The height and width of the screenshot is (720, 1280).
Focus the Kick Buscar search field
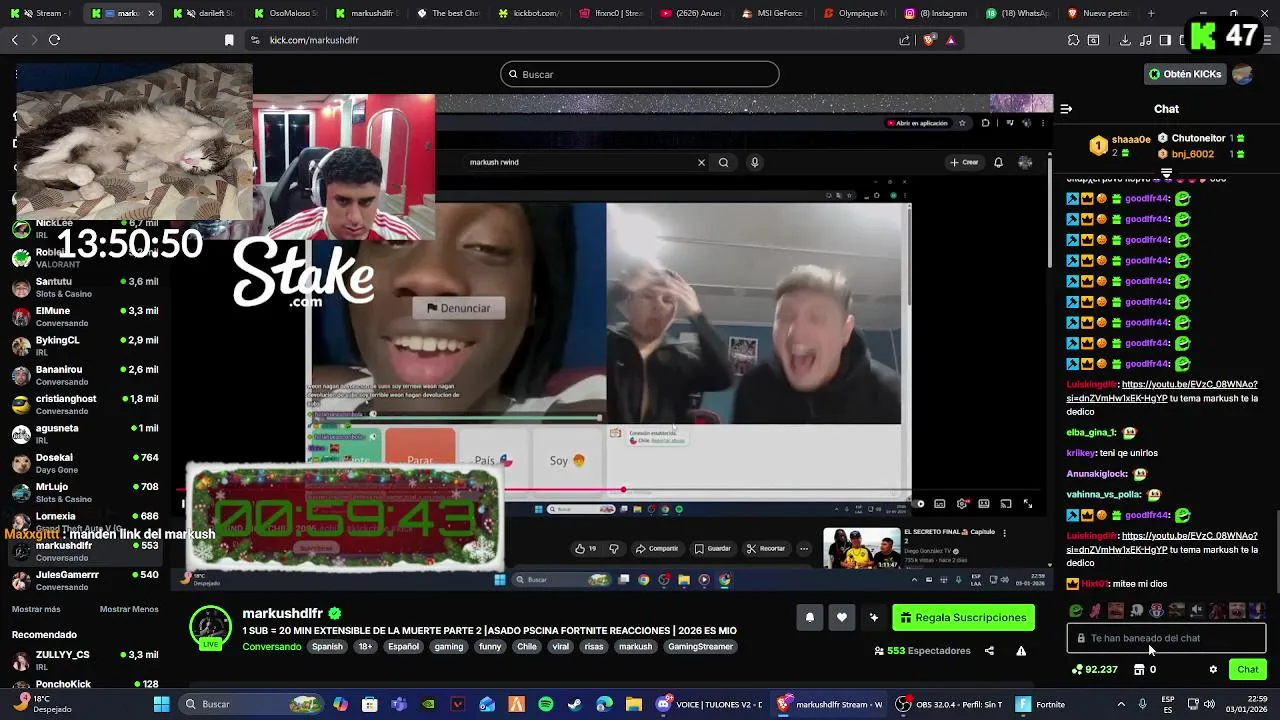(x=640, y=74)
